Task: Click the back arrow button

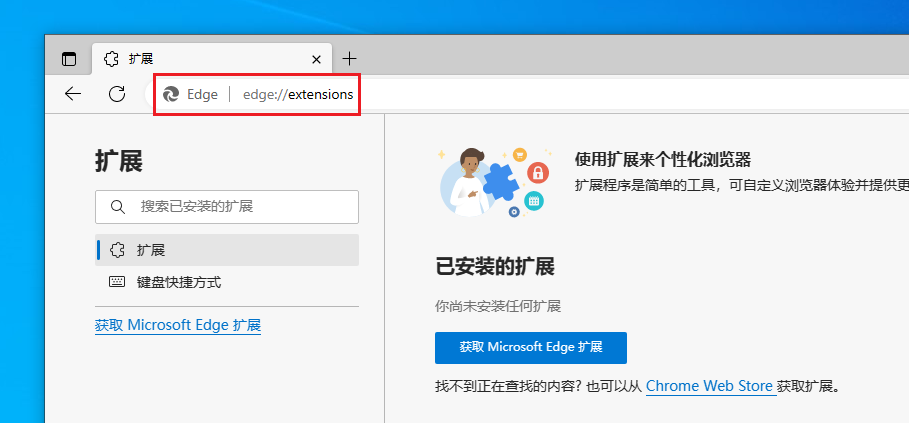Action: [73, 94]
